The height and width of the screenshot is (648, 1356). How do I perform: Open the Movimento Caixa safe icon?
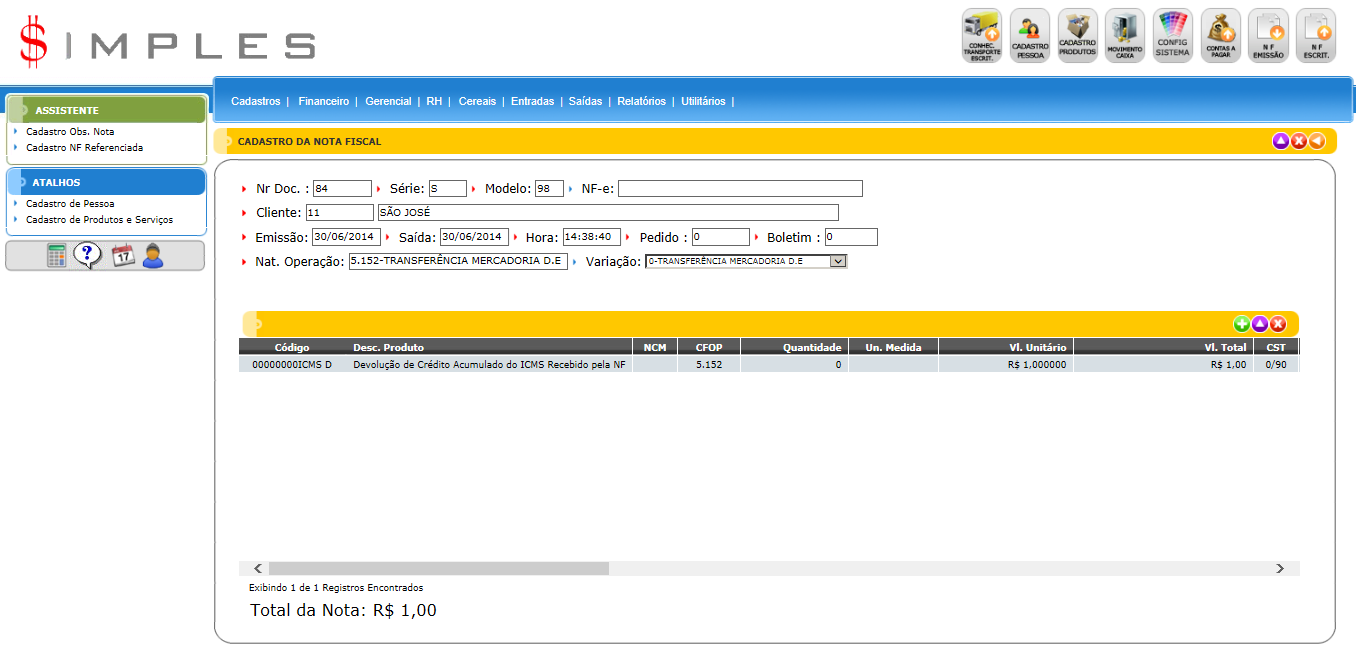(x=1124, y=36)
